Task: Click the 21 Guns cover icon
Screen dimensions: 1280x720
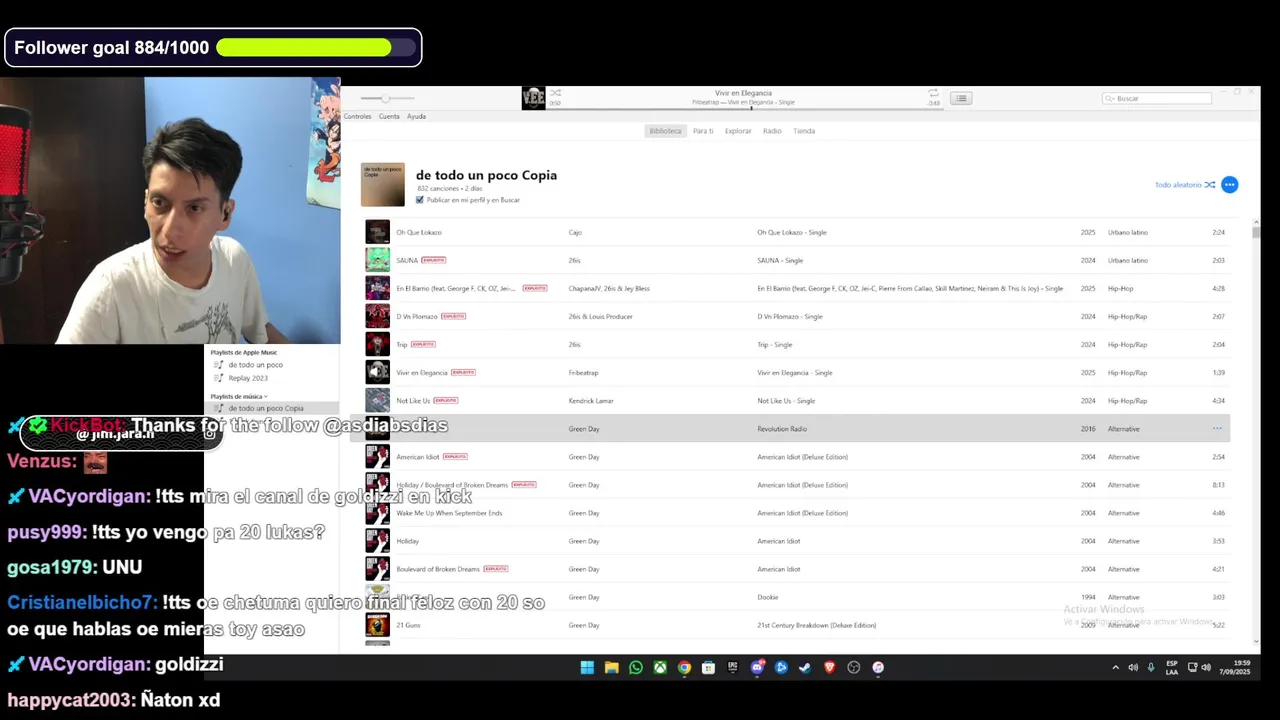Action: coord(377,625)
